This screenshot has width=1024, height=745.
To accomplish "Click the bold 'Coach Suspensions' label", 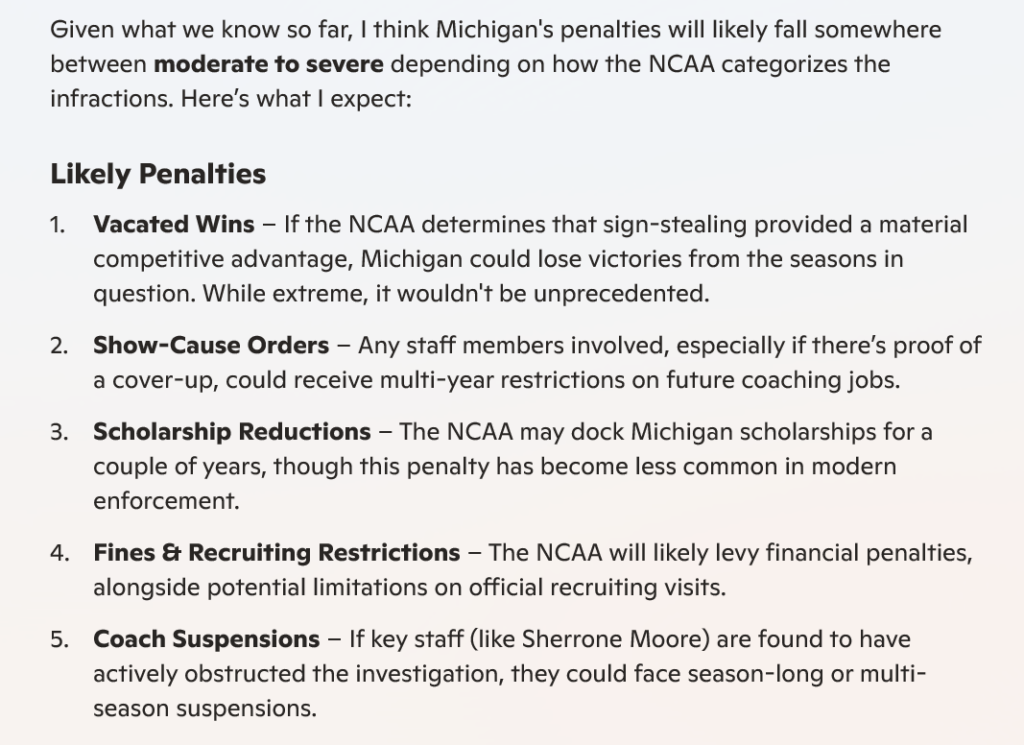I will pos(206,639).
